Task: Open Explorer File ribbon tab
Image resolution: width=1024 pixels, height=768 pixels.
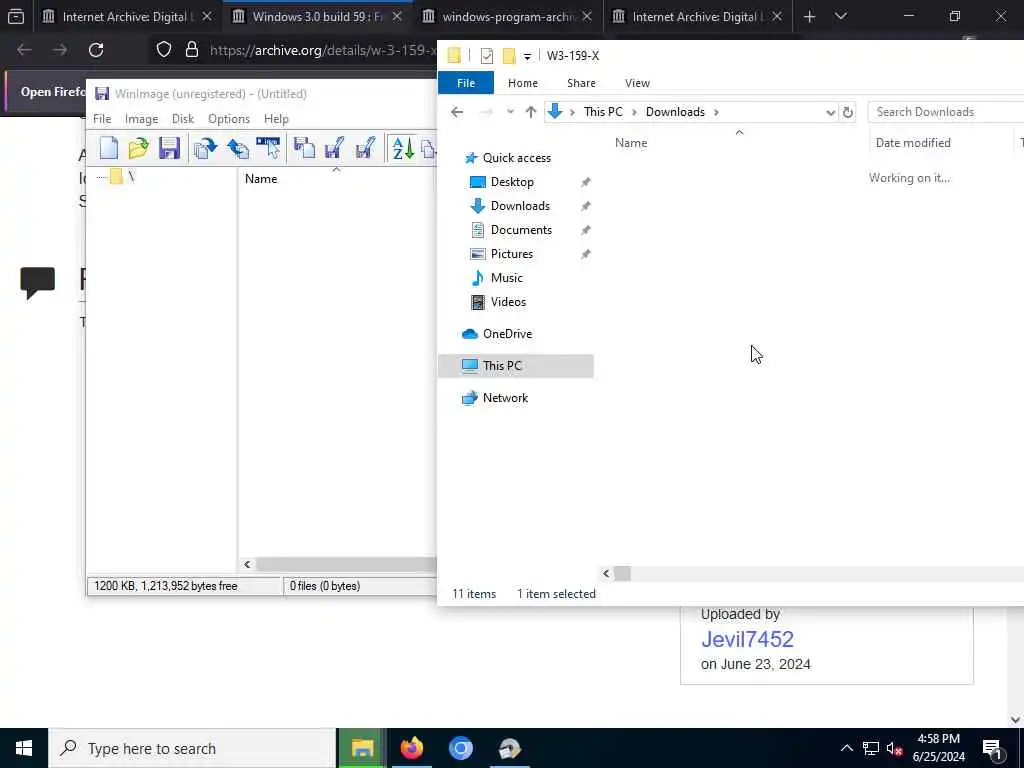Action: coord(466,83)
